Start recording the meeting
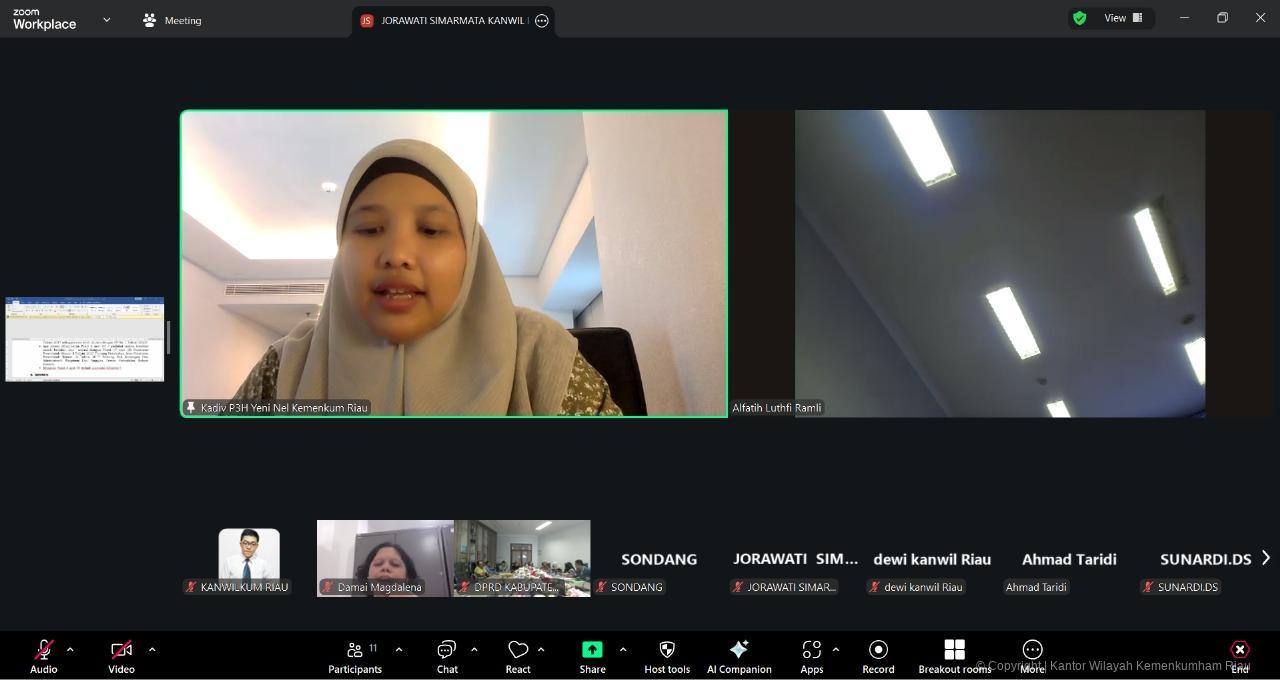This screenshot has height=680, width=1280. coord(878,655)
